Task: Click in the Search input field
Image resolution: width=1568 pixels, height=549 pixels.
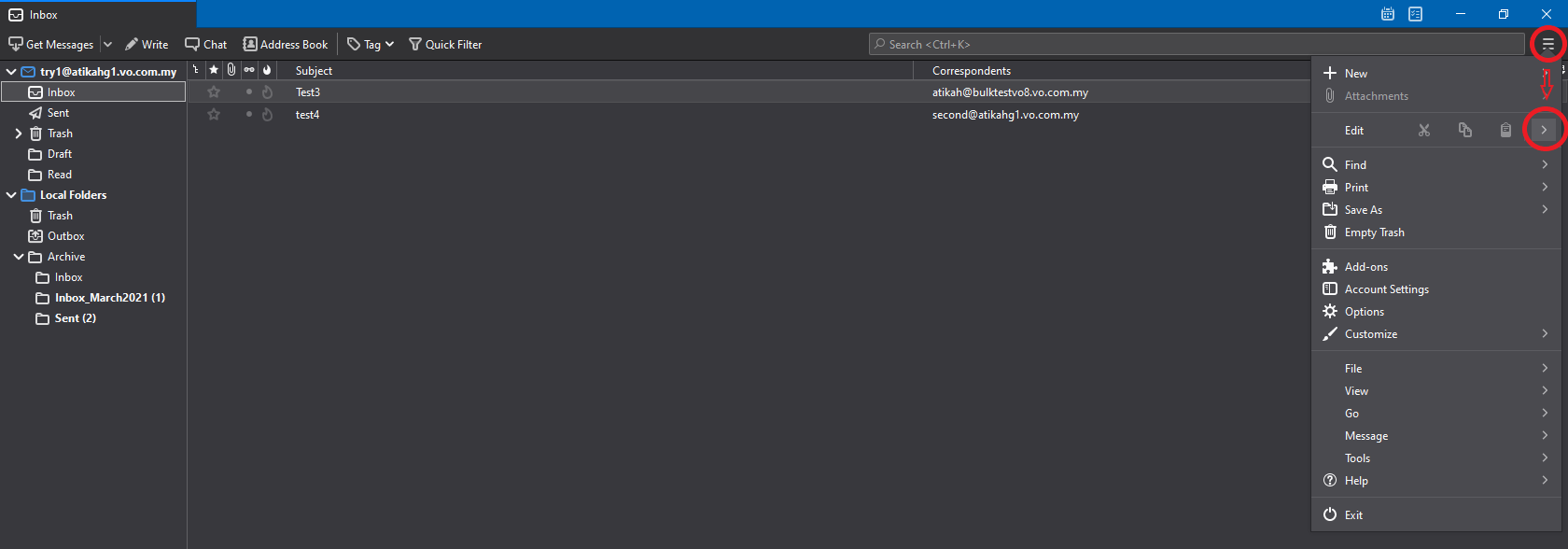Action: 1195,44
